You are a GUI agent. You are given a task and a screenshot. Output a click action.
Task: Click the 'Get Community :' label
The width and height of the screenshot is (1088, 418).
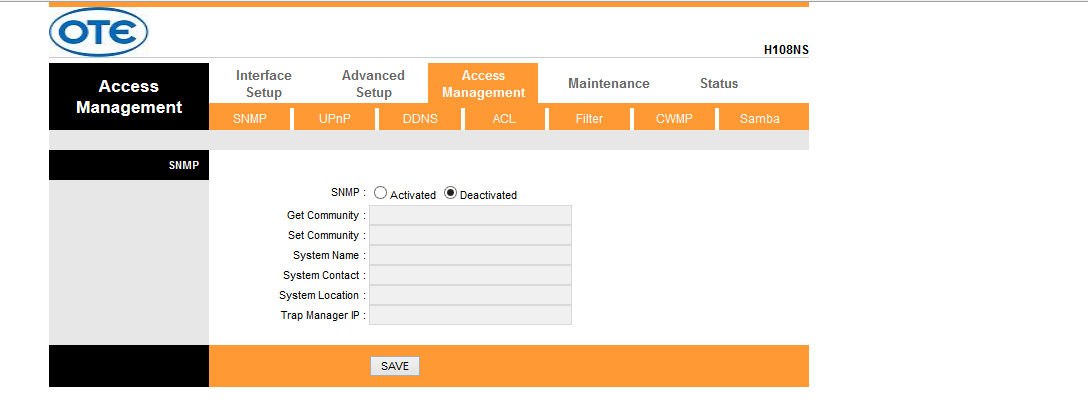point(326,215)
